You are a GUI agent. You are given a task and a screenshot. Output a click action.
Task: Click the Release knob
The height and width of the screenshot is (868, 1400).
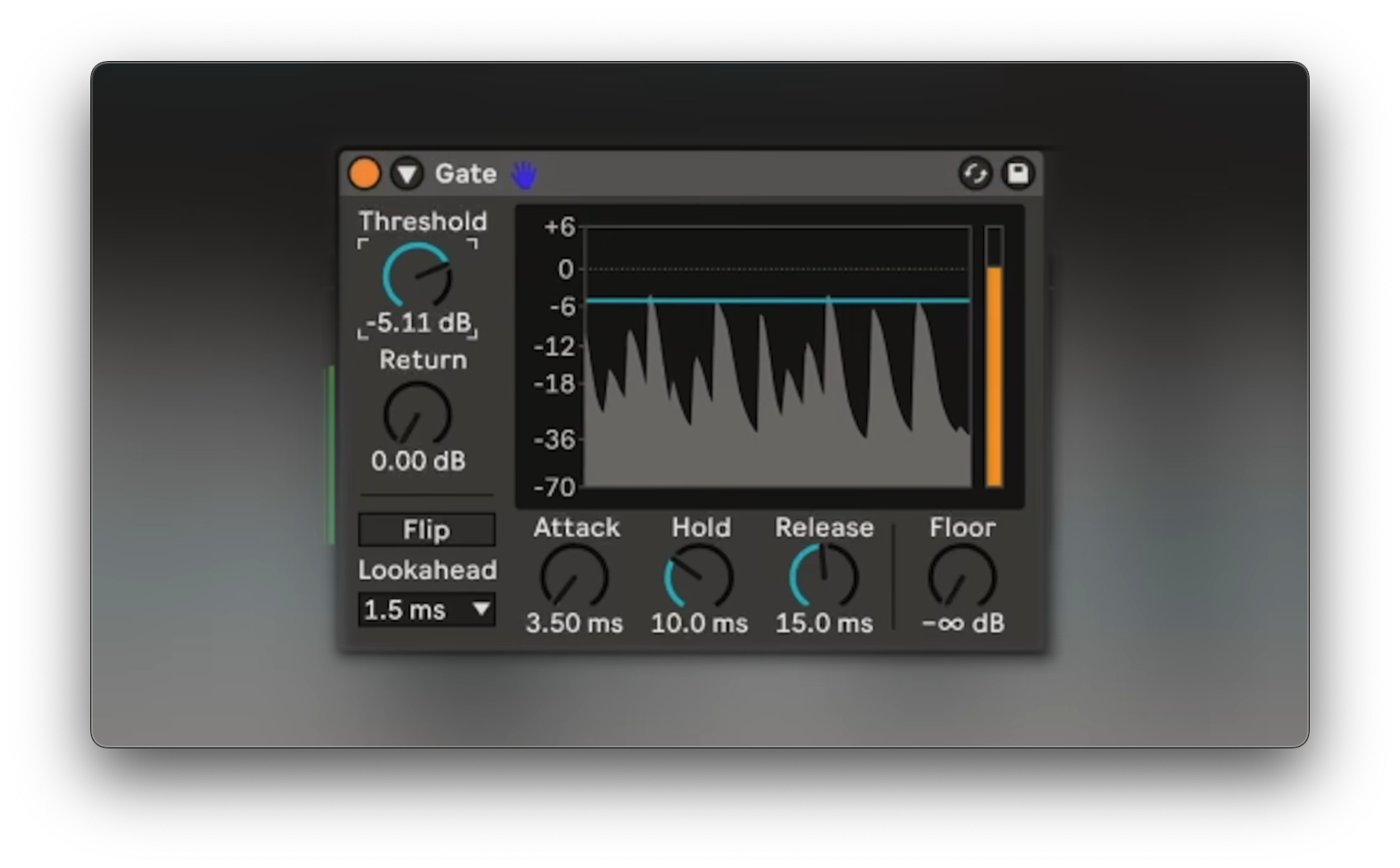[824, 577]
